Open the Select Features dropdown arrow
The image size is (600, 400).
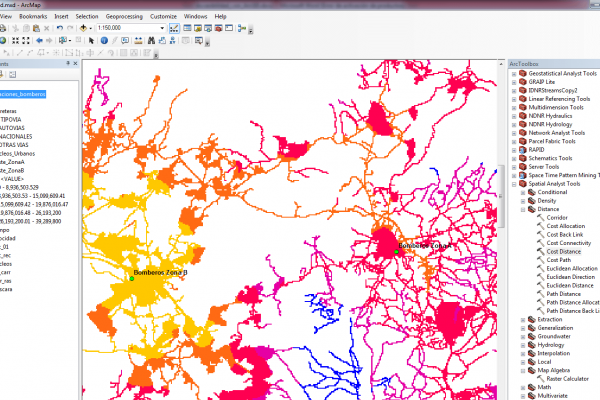click(x=70, y=41)
